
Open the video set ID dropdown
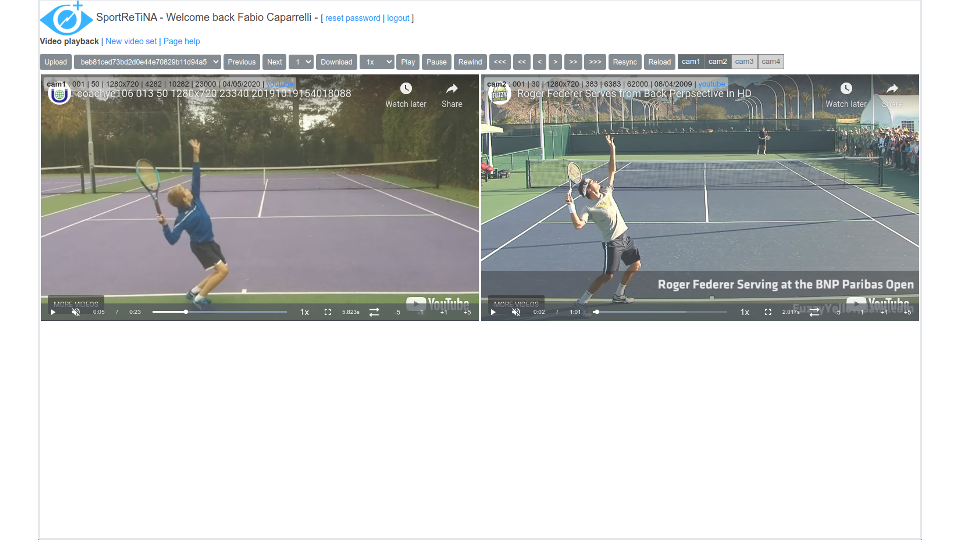coord(148,62)
